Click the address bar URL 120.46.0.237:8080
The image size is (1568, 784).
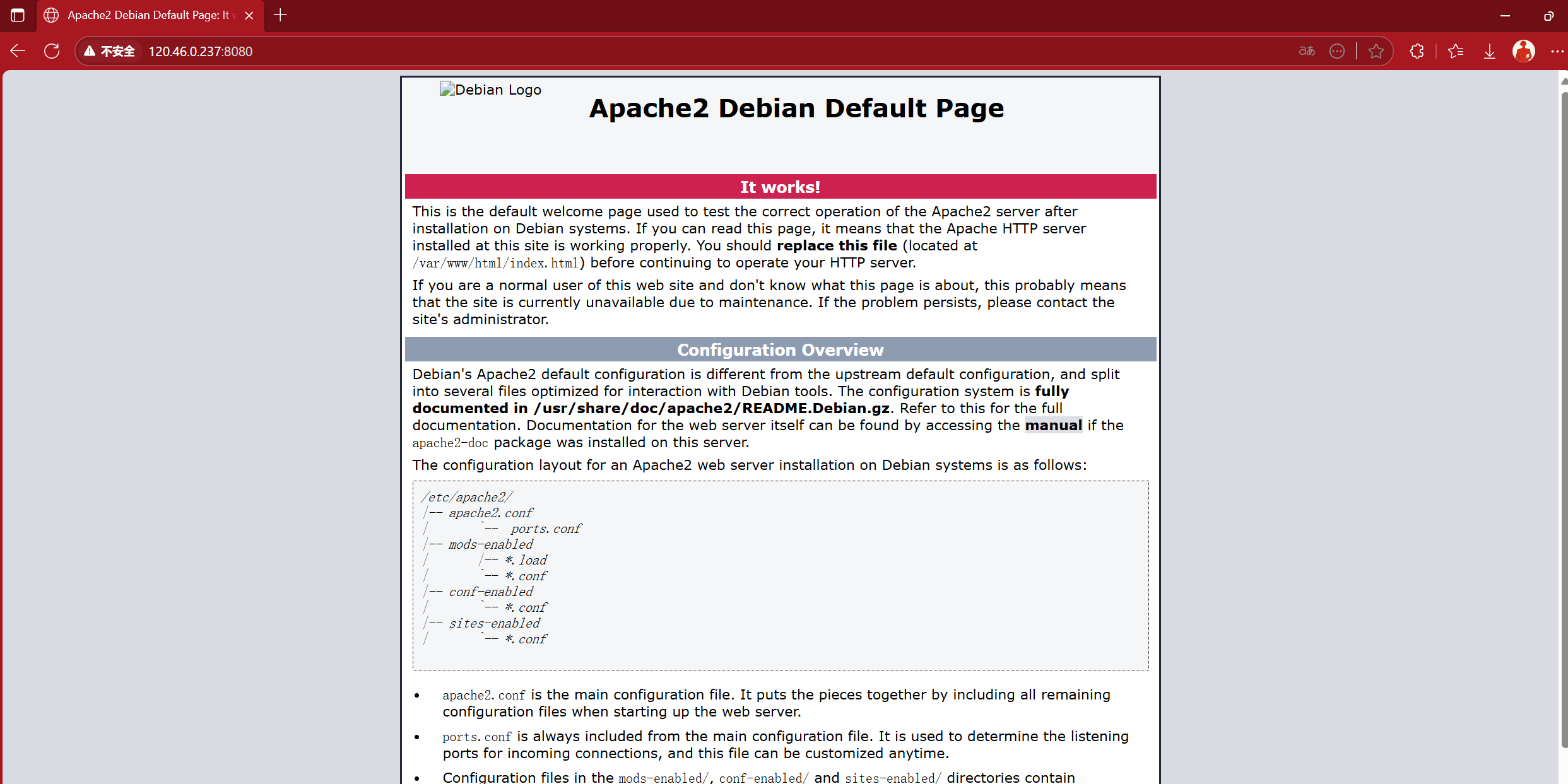click(x=201, y=52)
